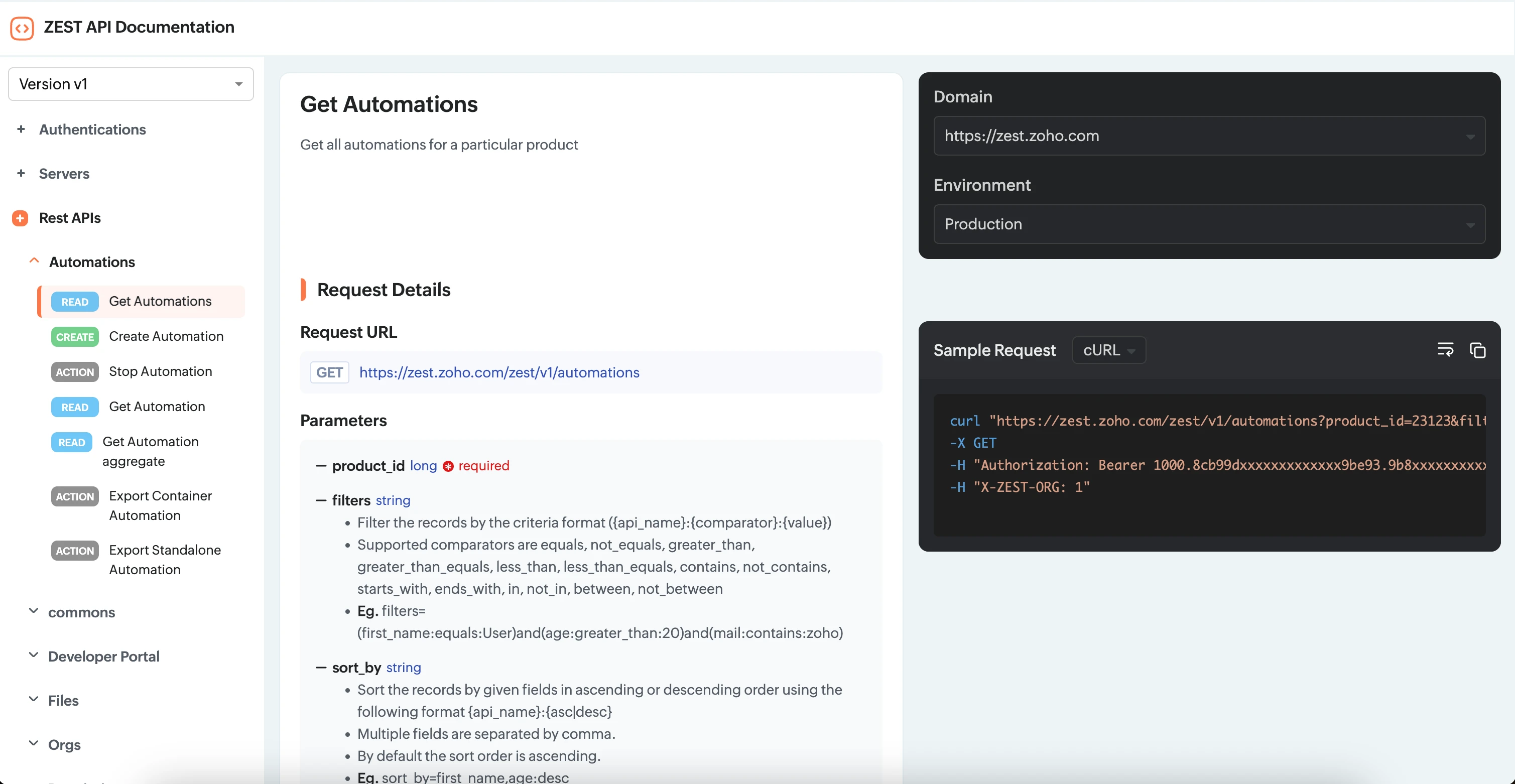1515x784 pixels.
Task: Click the request URL link
Action: coord(499,372)
